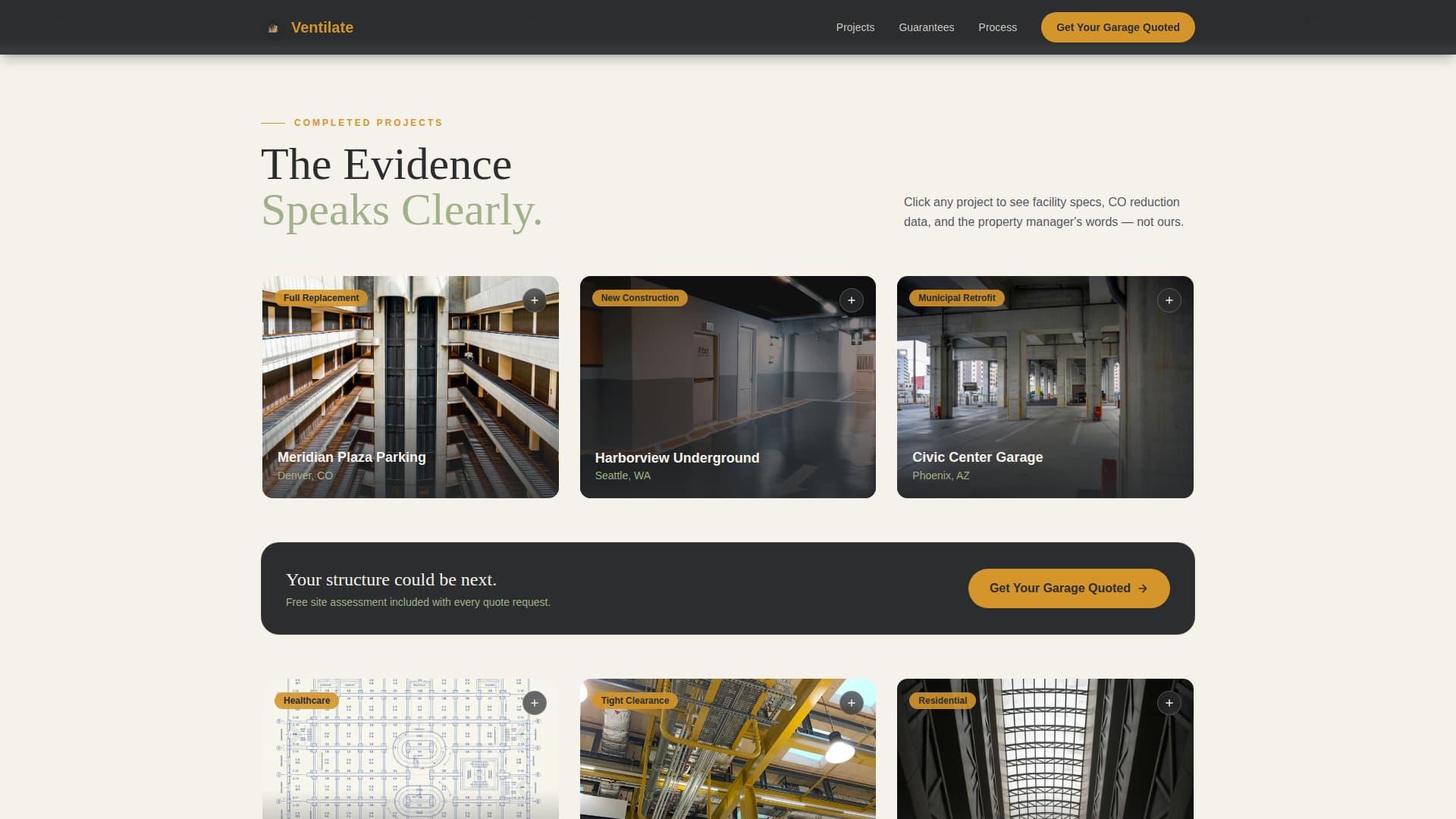Viewport: 1456px width, 819px height.
Task: Click the 'The Evidence' heading line
Action: (x=387, y=165)
